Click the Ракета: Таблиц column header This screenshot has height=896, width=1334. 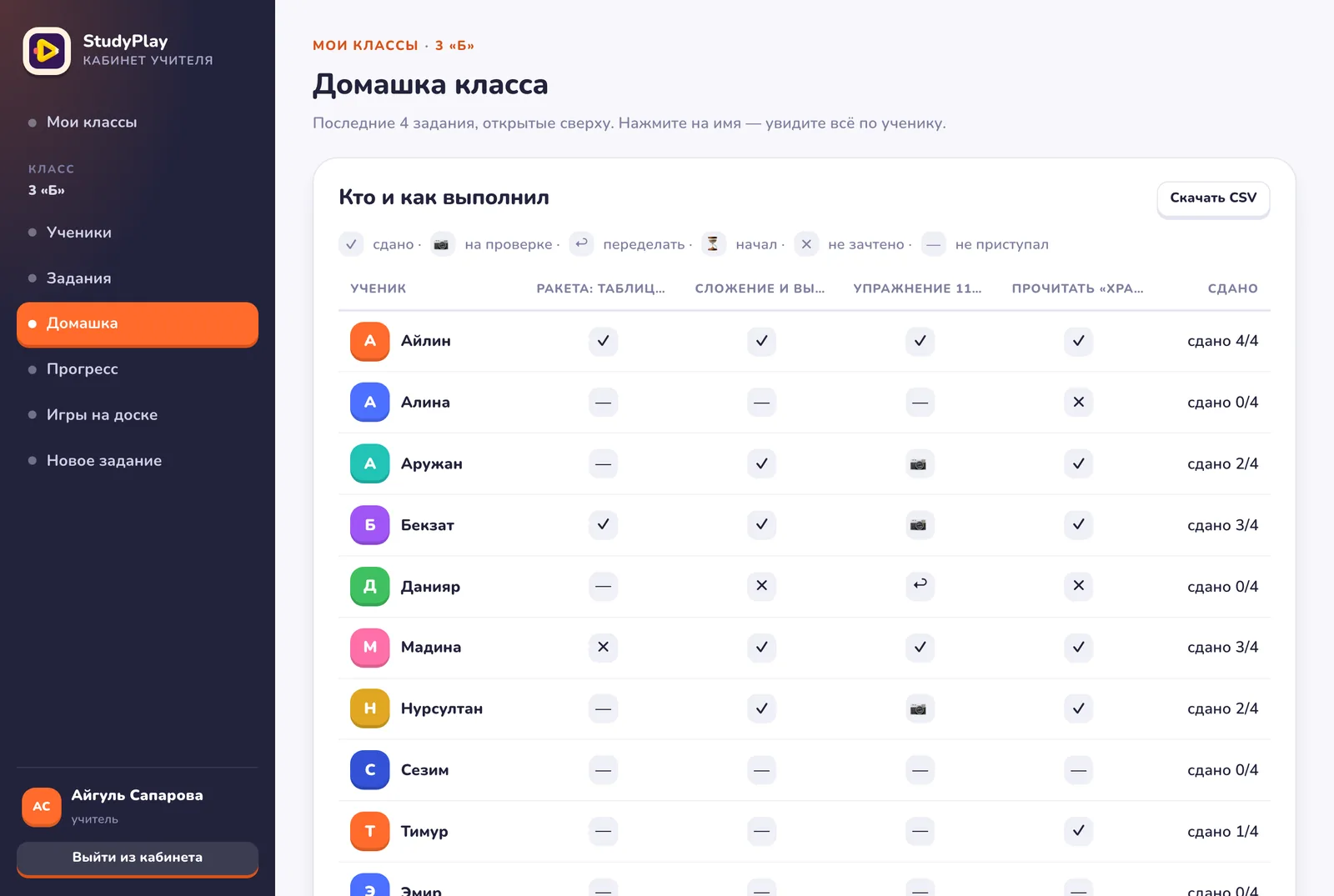coord(600,288)
